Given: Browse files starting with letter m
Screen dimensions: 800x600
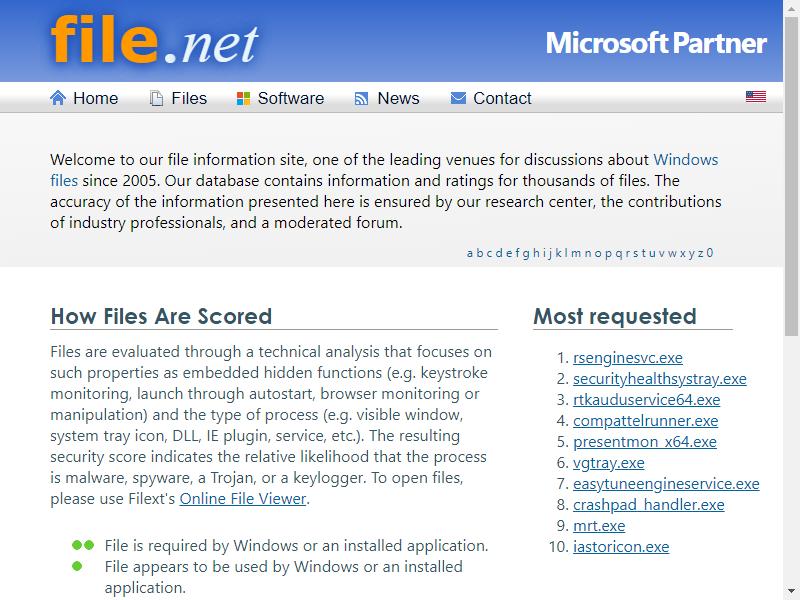Looking at the screenshot, I should tap(576, 253).
